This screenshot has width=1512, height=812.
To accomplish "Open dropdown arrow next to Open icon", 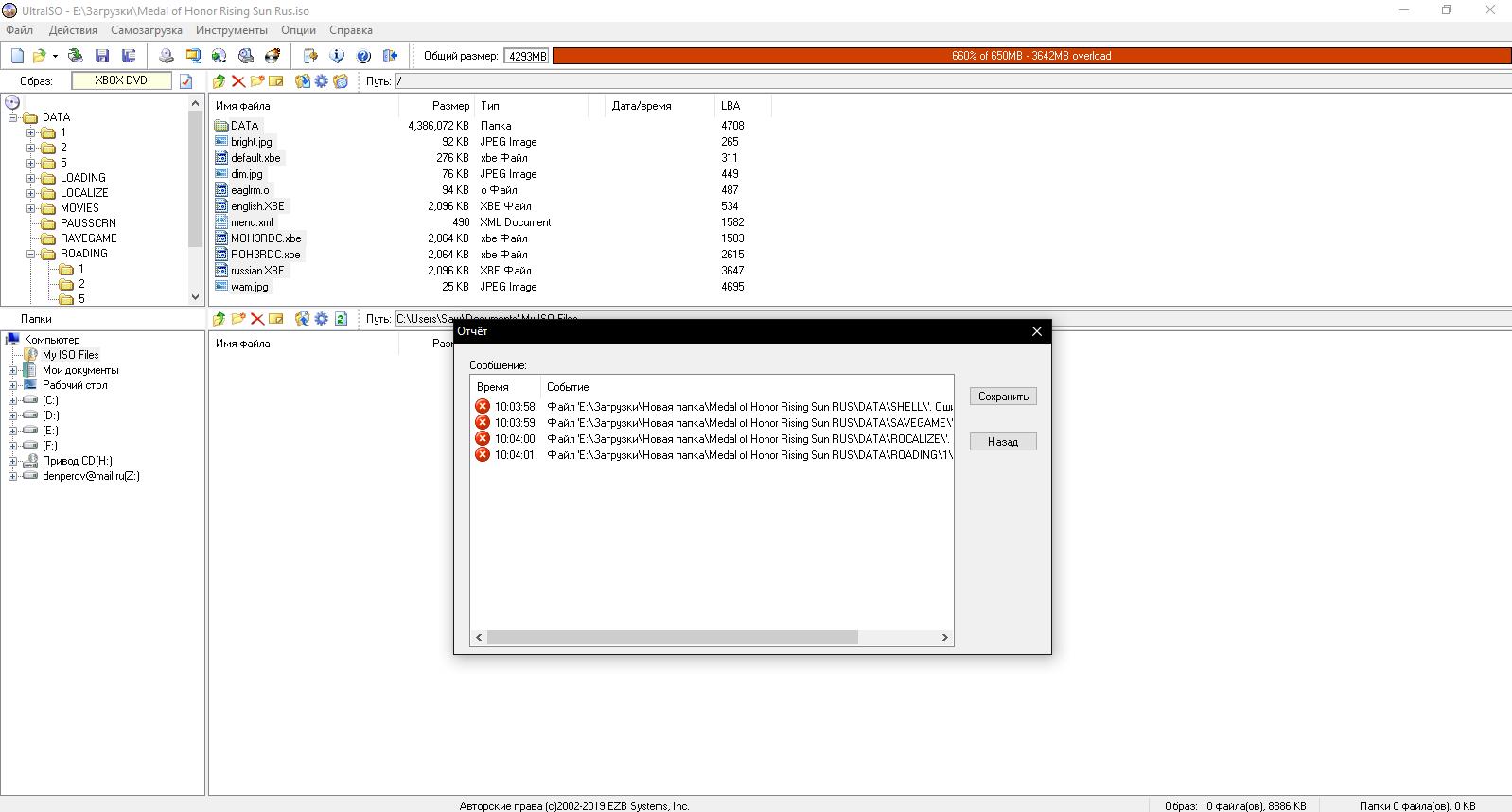I will (55, 57).
